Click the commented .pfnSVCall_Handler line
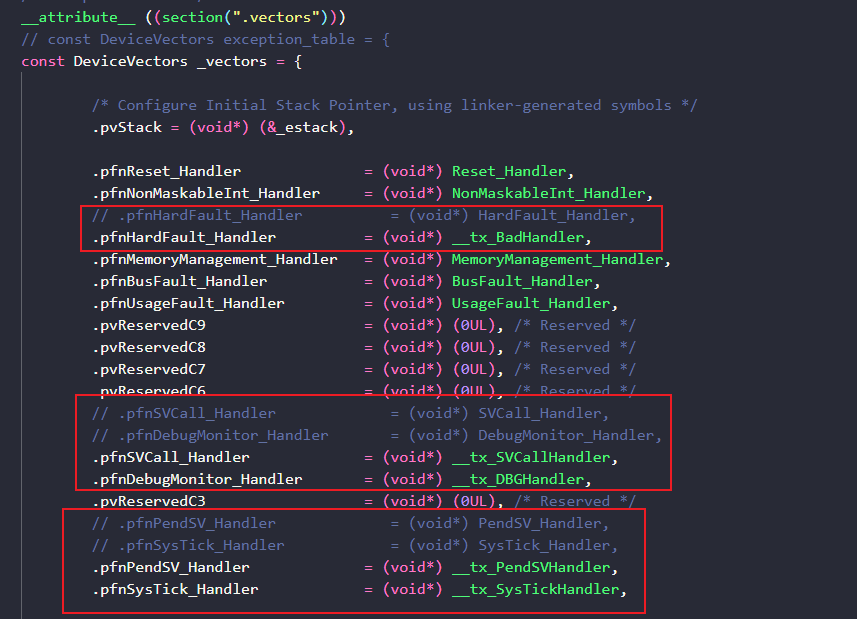Screen dimensions: 857x619 click(350, 413)
